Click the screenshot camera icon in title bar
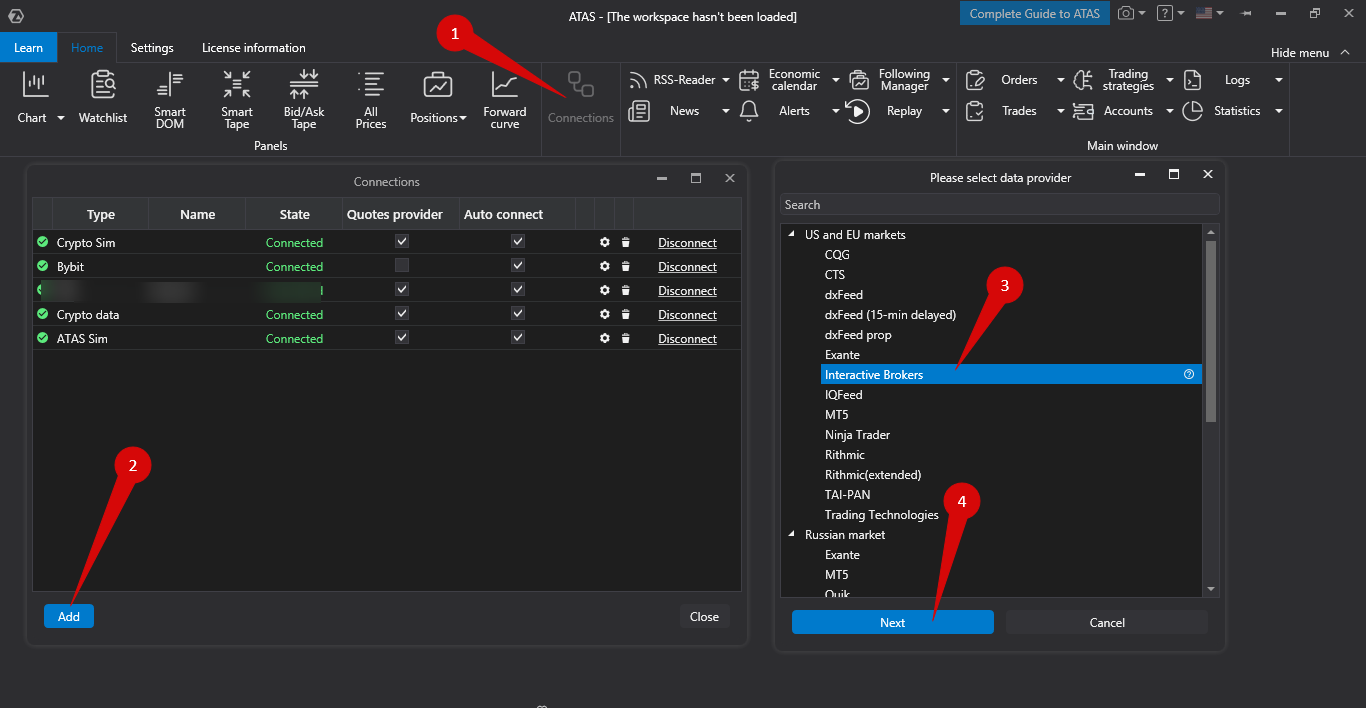 [x=1127, y=14]
